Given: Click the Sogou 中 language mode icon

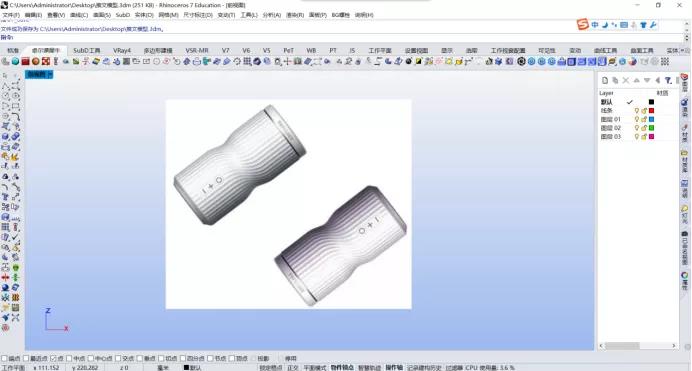Looking at the screenshot, I should [595, 25].
